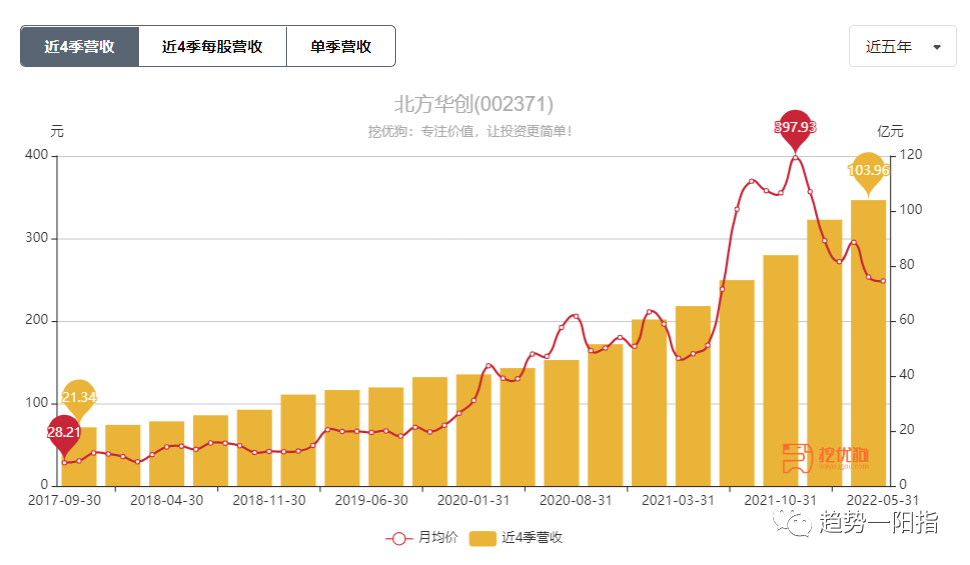Click the yellow 近4季营收 legend swatch
Screen dimensions: 970x565
(x=483, y=538)
